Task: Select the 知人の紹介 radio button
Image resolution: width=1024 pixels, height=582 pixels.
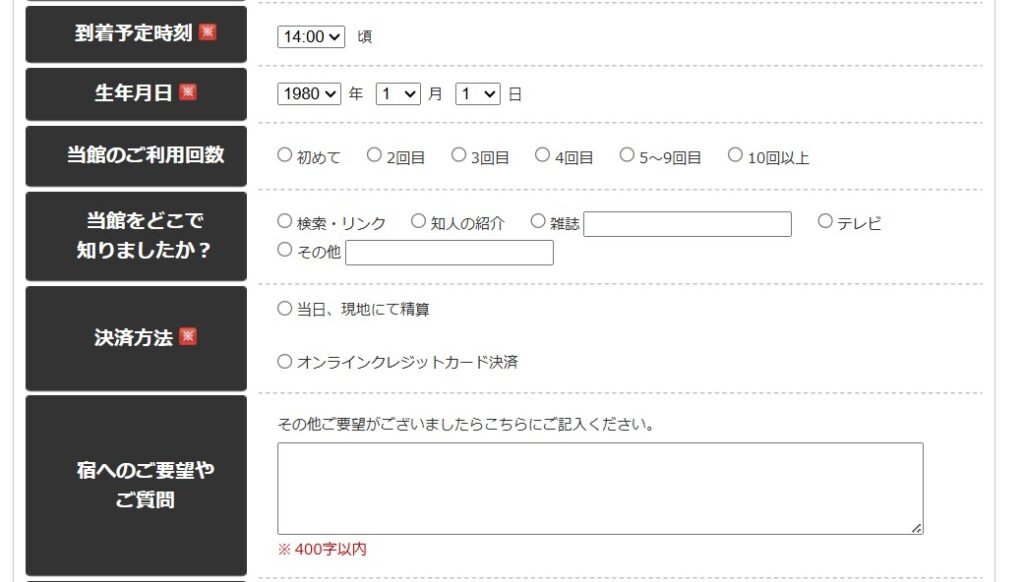Action: point(419,221)
